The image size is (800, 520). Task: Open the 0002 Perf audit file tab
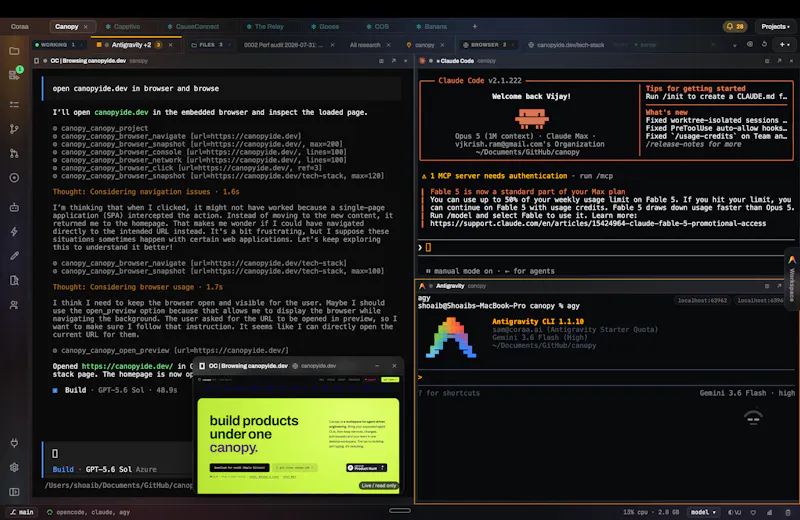(283, 45)
